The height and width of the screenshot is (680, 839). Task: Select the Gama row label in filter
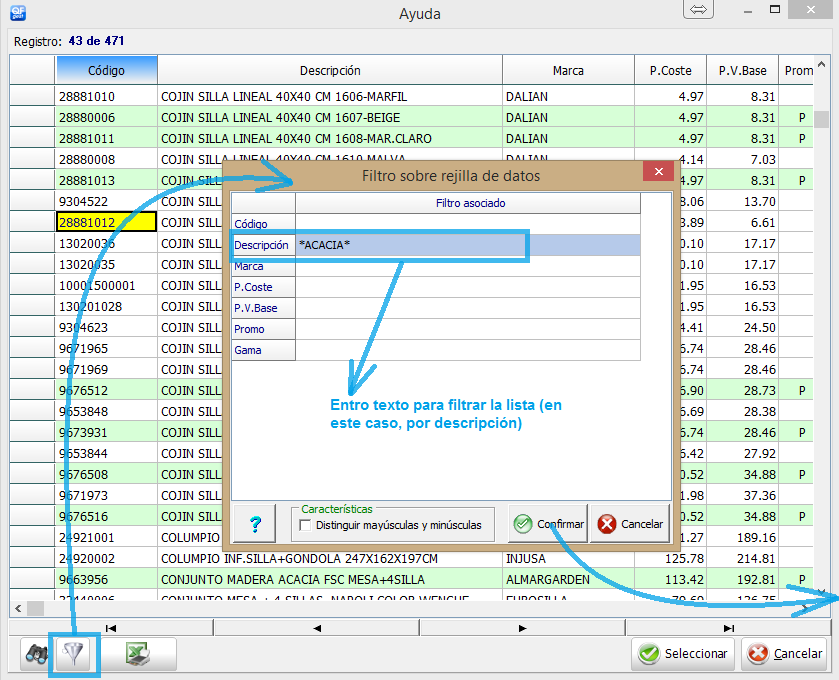coord(263,350)
